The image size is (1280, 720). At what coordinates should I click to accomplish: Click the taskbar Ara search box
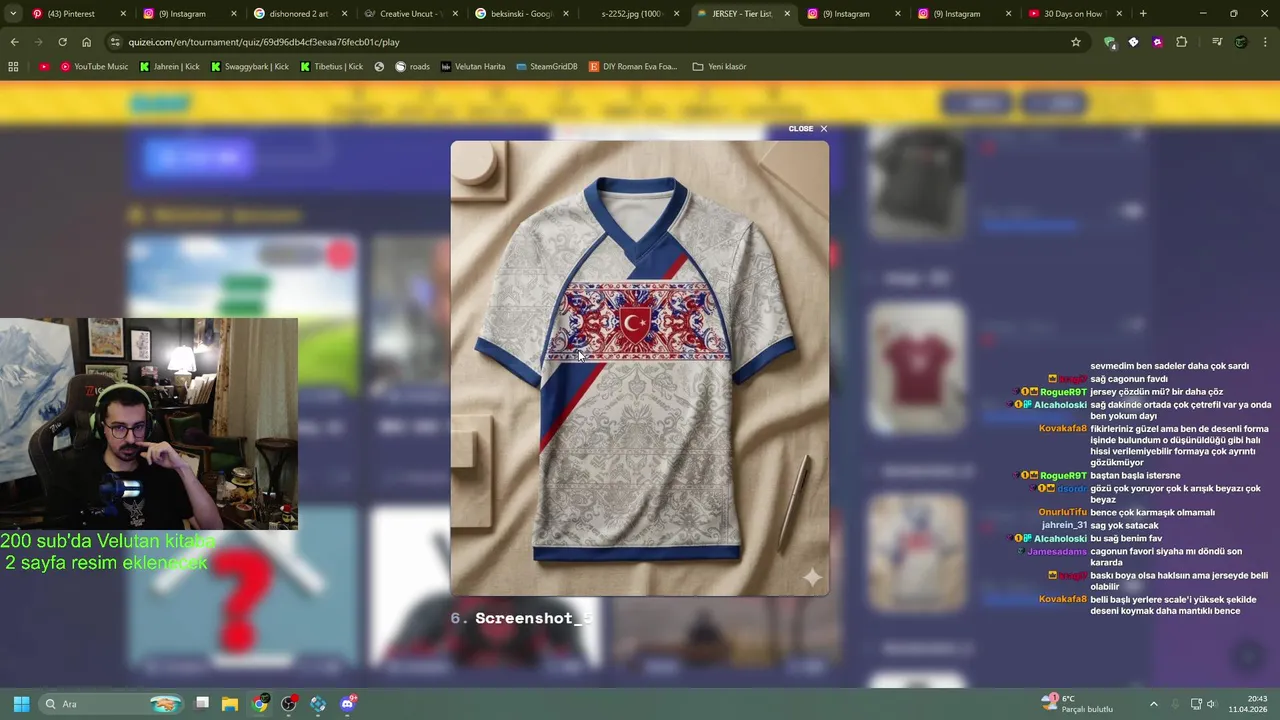pos(112,704)
